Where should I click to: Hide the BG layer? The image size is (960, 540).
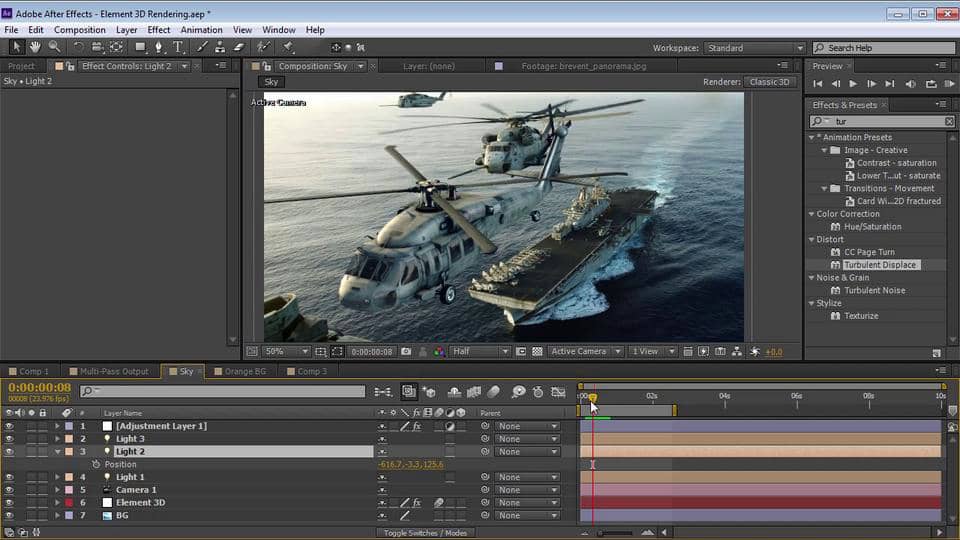point(9,516)
